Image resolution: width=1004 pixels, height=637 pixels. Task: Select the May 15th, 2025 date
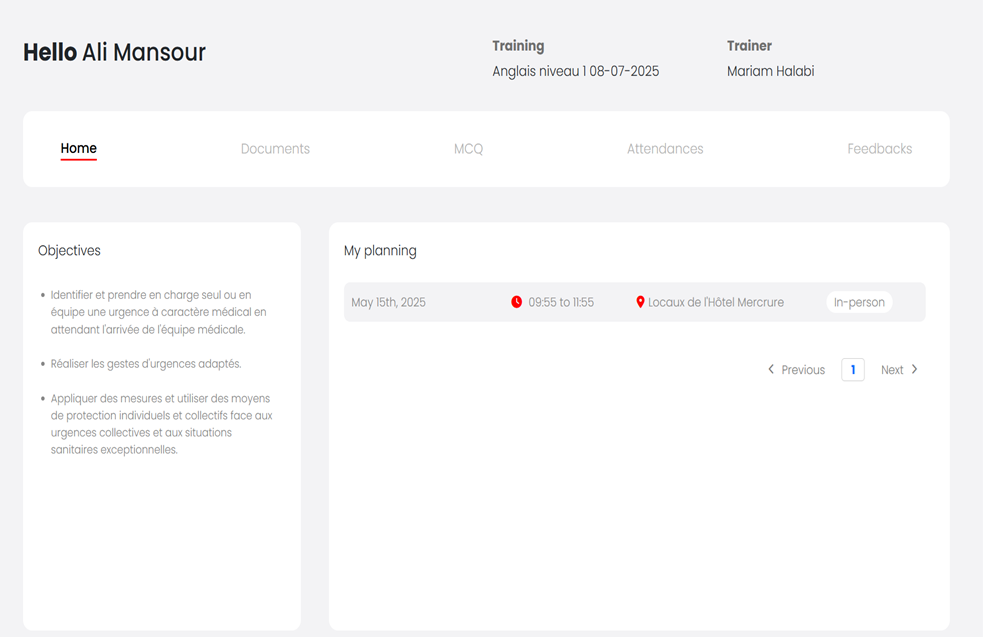[388, 302]
